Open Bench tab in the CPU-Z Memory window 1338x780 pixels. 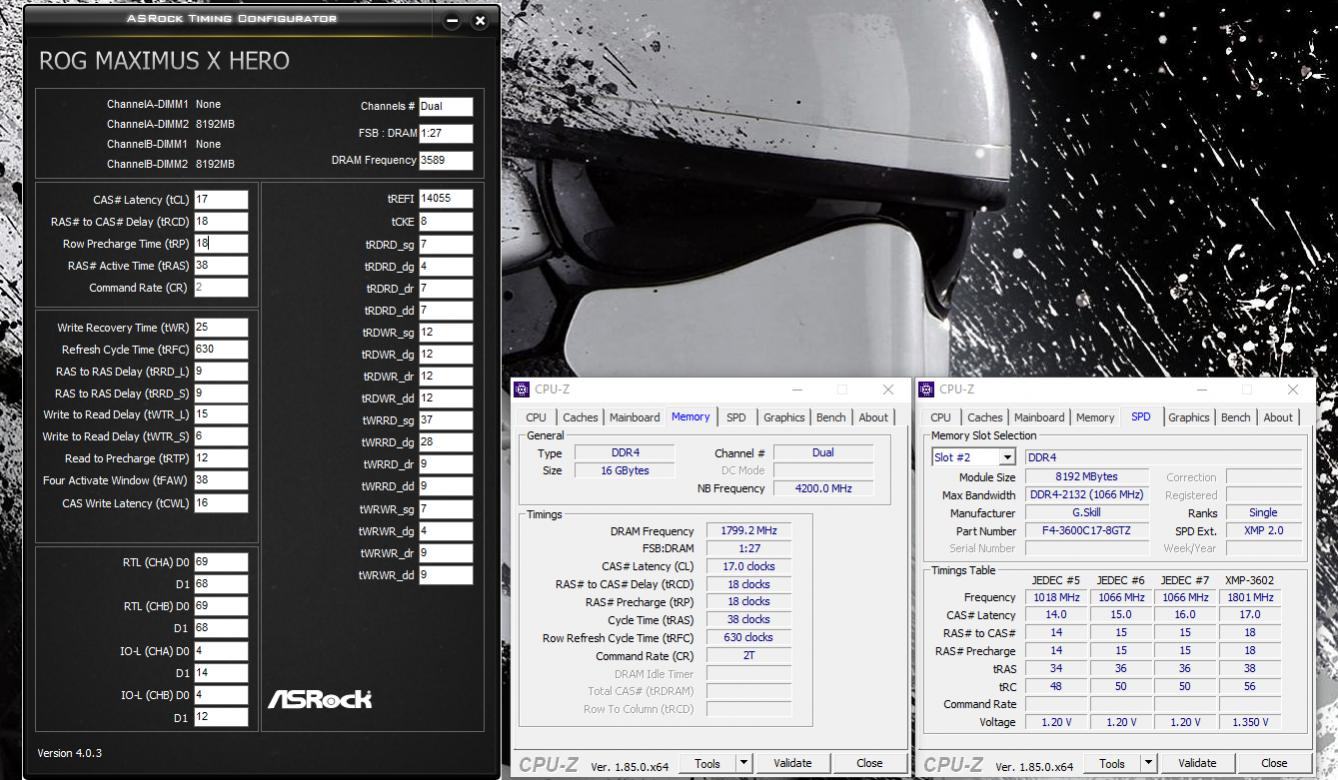point(831,417)
